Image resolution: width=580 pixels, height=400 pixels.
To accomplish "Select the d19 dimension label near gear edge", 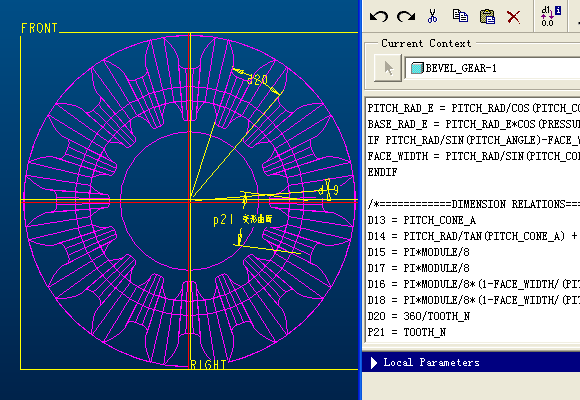I will pyautogui.click(x=328, y=190).
